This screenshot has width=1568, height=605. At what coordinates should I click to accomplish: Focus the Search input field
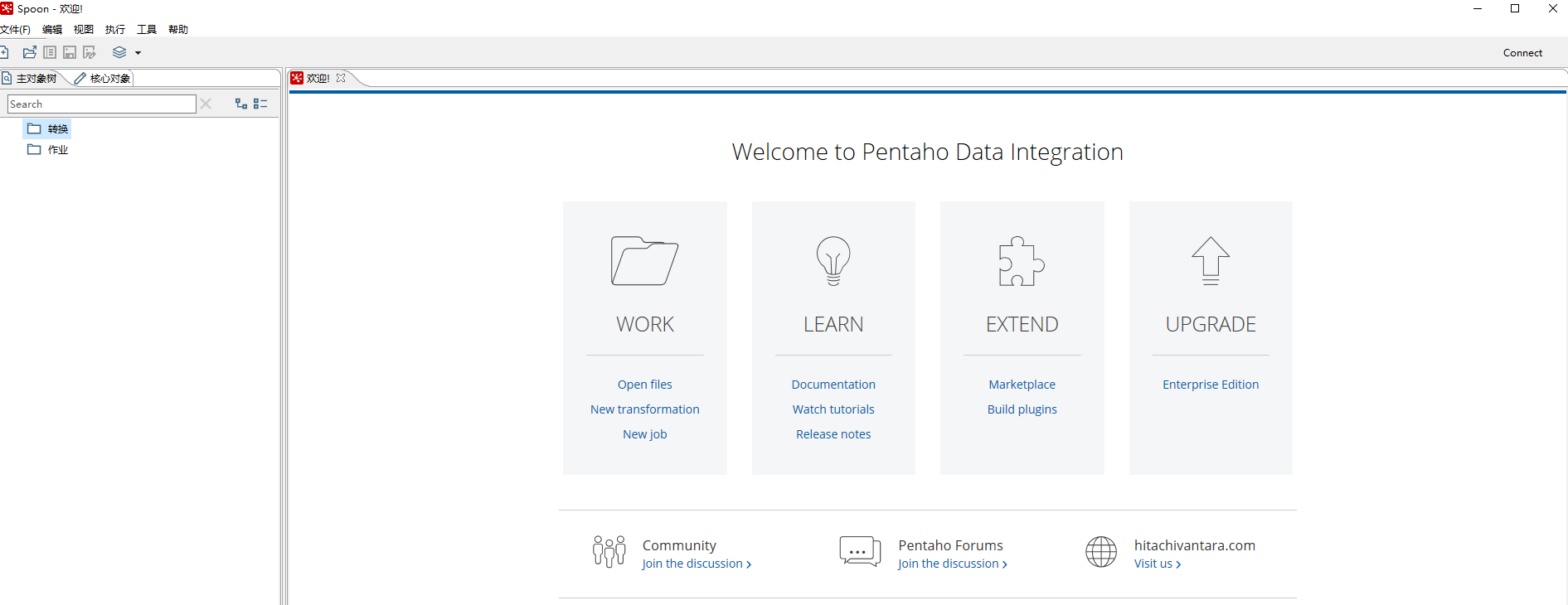102,104
